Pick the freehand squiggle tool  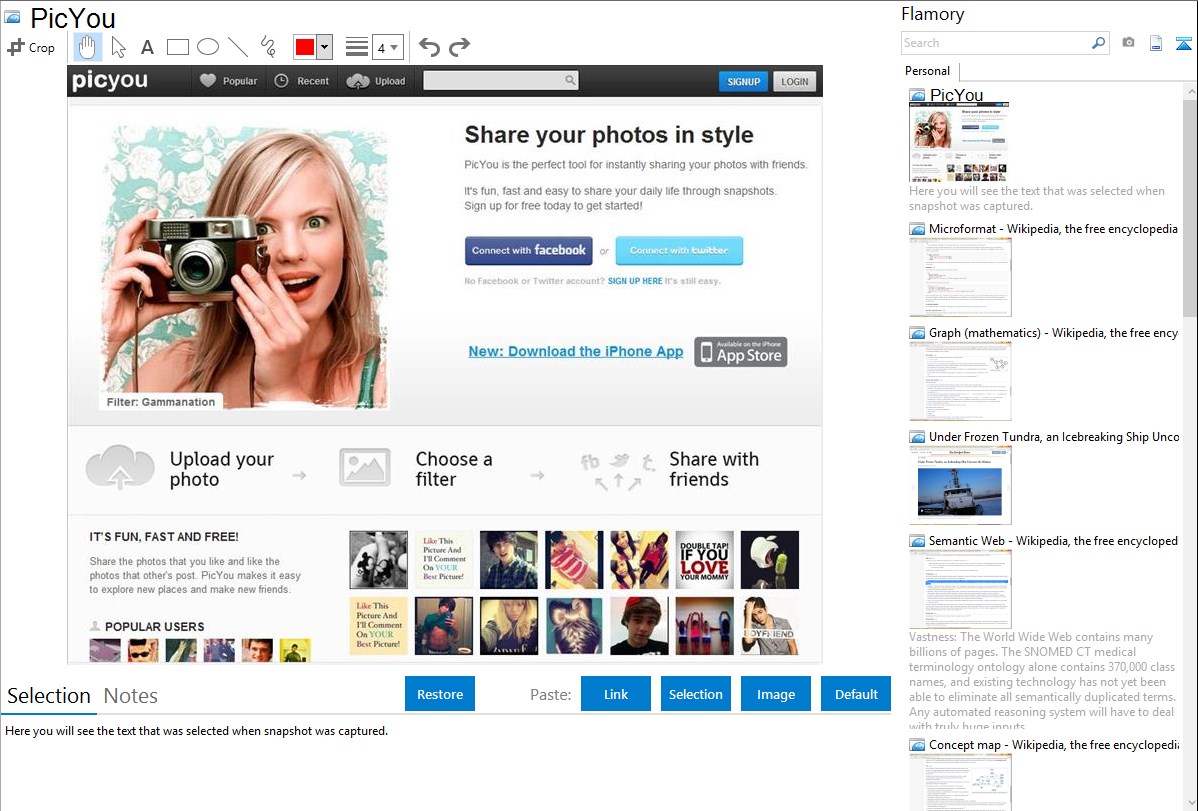(268, 47)
